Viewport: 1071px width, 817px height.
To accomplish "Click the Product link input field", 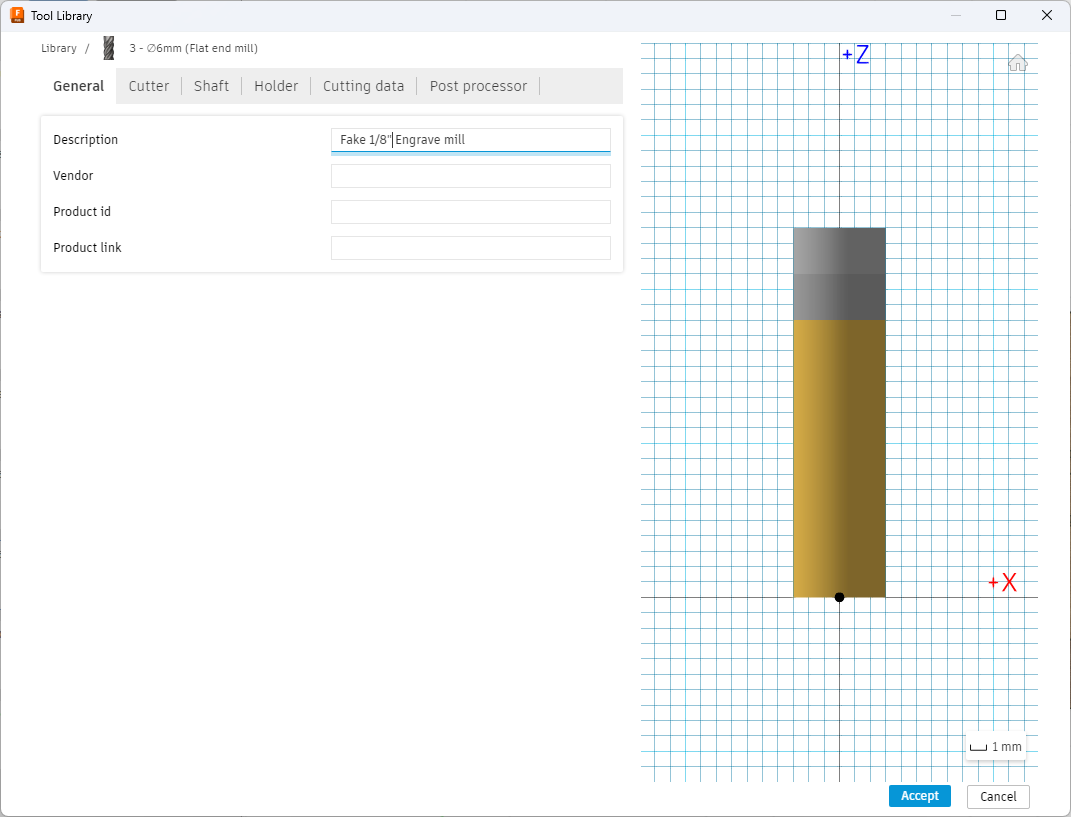I will pos(470,248).
